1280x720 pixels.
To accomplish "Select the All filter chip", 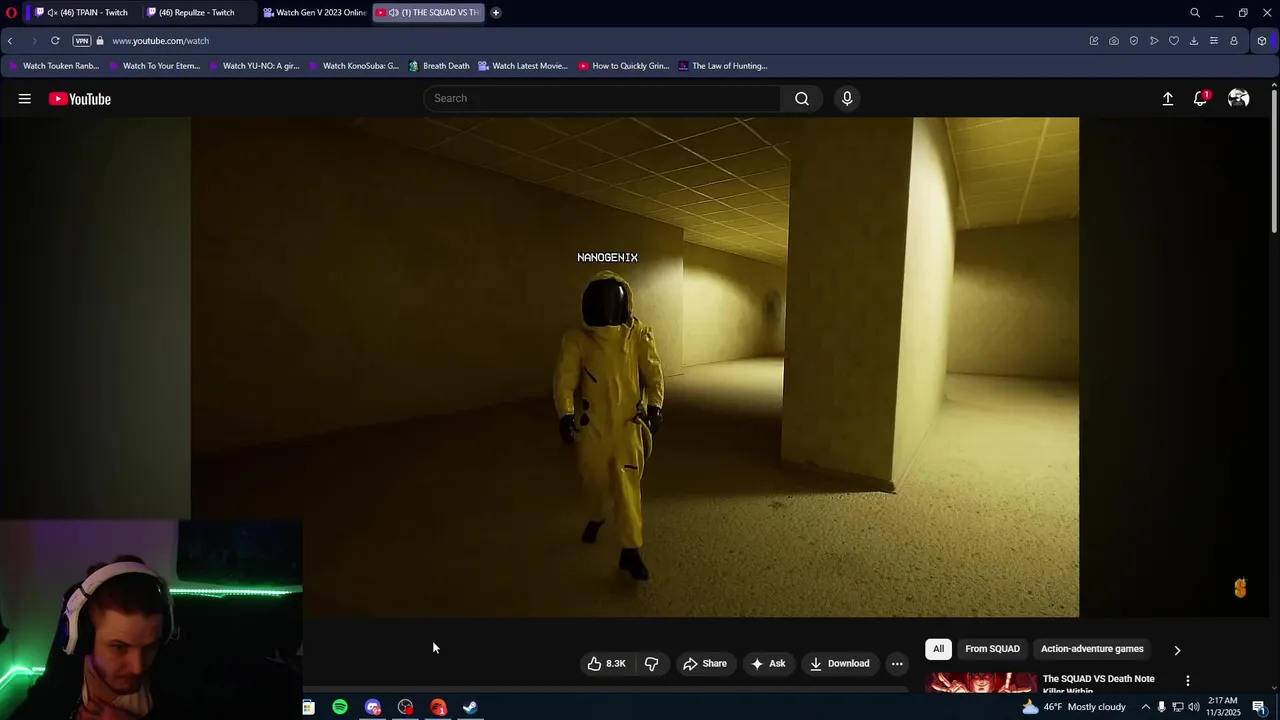I will [938, 649].
